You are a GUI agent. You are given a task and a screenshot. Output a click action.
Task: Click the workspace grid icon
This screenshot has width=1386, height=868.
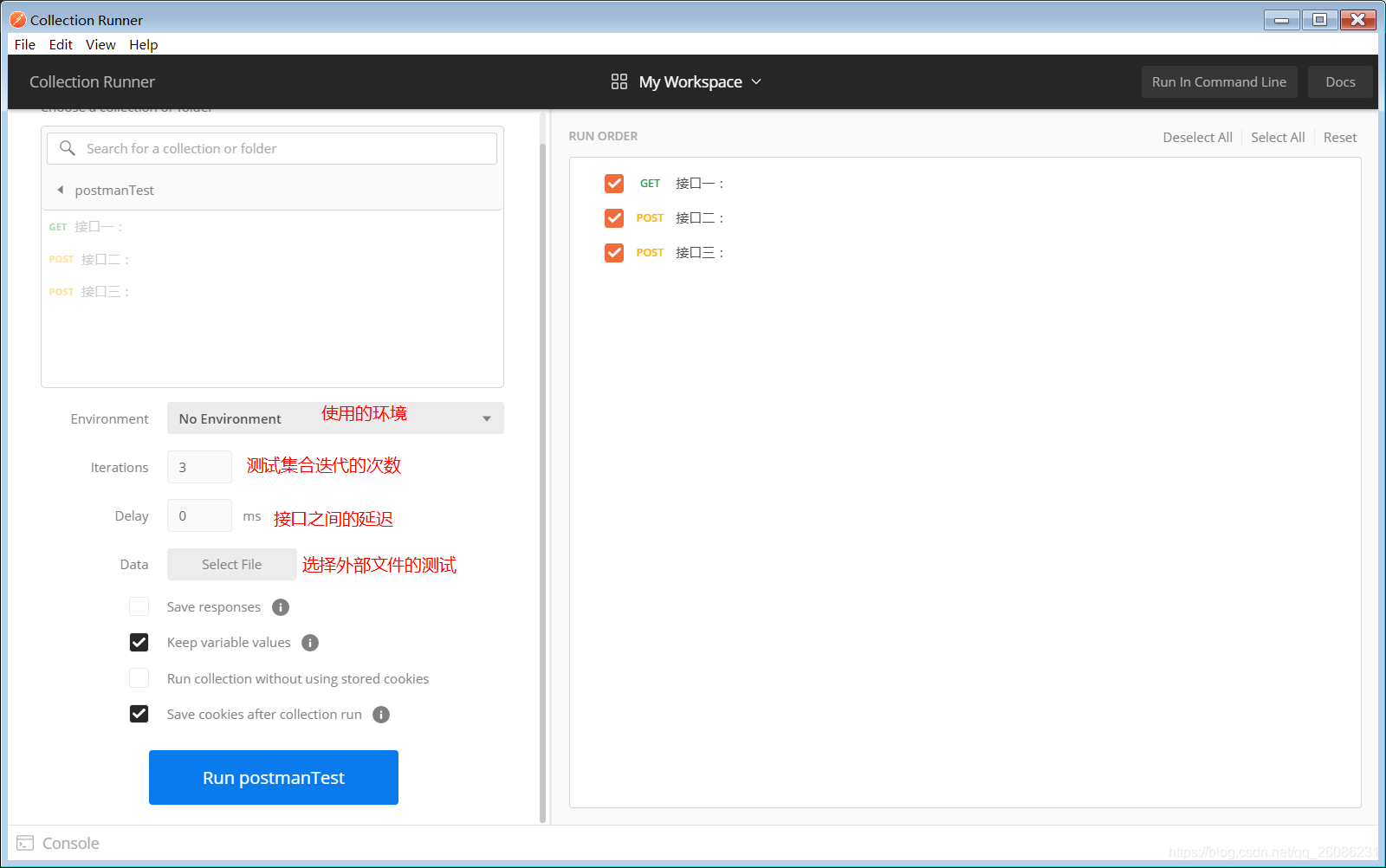619,81
